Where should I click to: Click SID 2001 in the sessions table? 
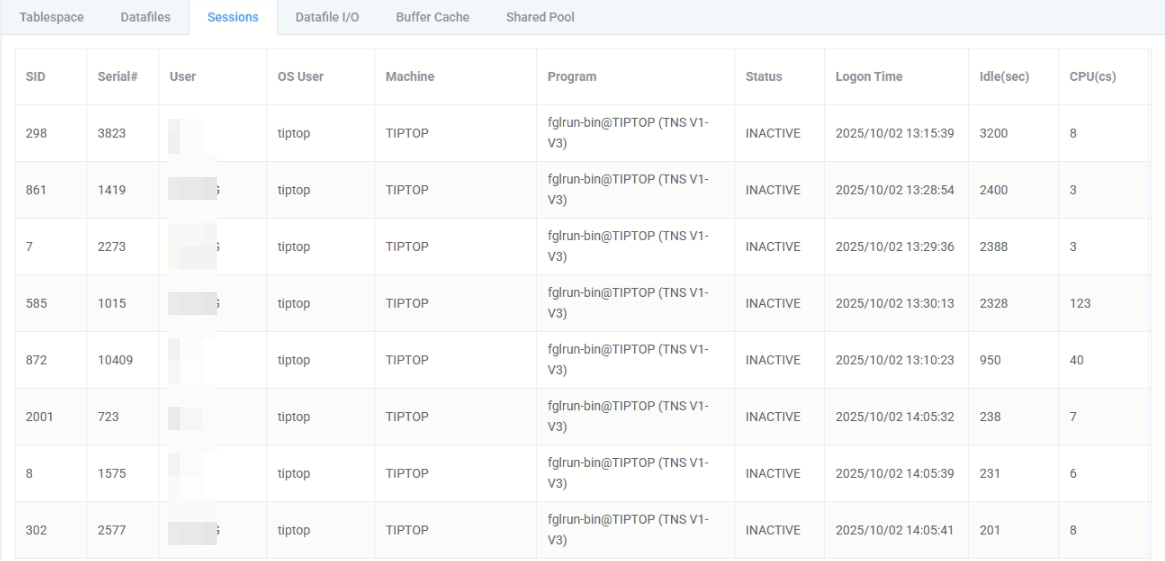40,417
